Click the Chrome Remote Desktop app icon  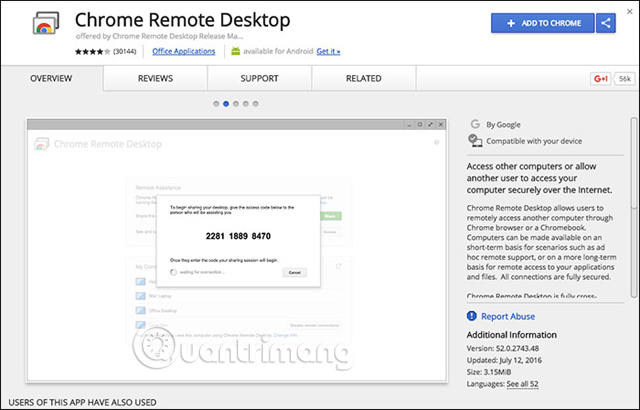pyautogui.click(x=46, y=23)
